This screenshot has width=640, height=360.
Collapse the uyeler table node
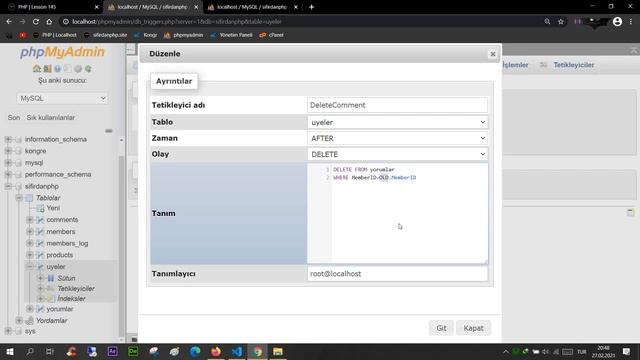click(x=30, y=267)
